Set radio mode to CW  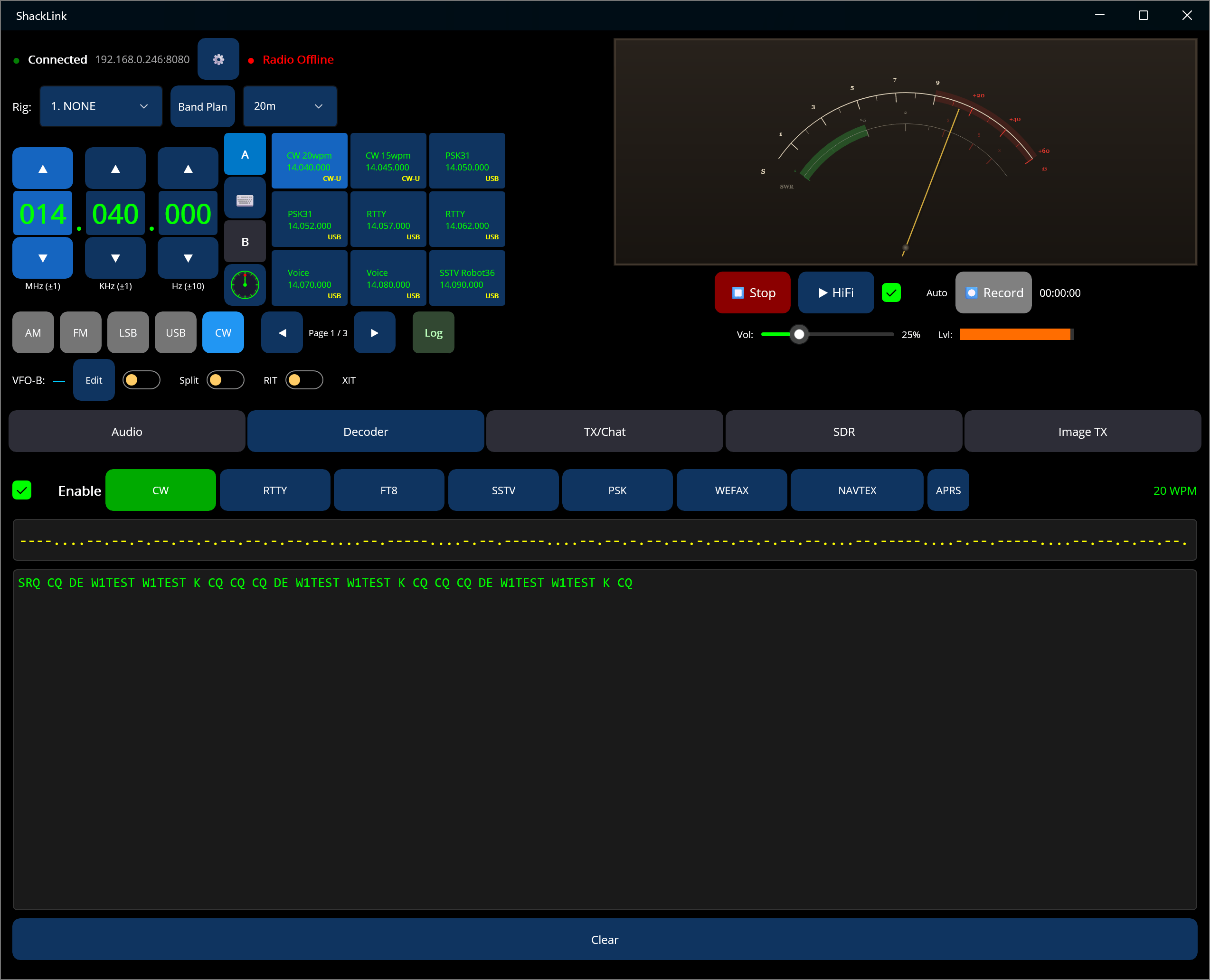click(x=223, y=332)
